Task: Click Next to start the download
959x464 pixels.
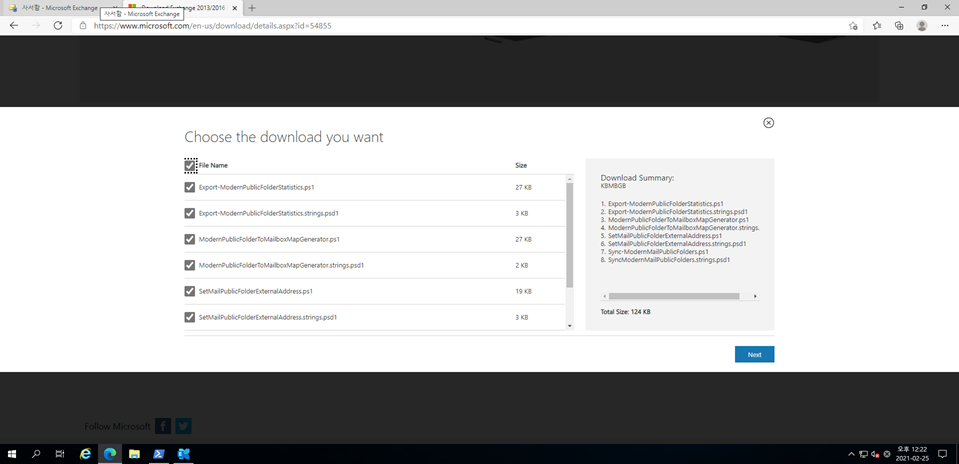Action: [x=754, y=355]
